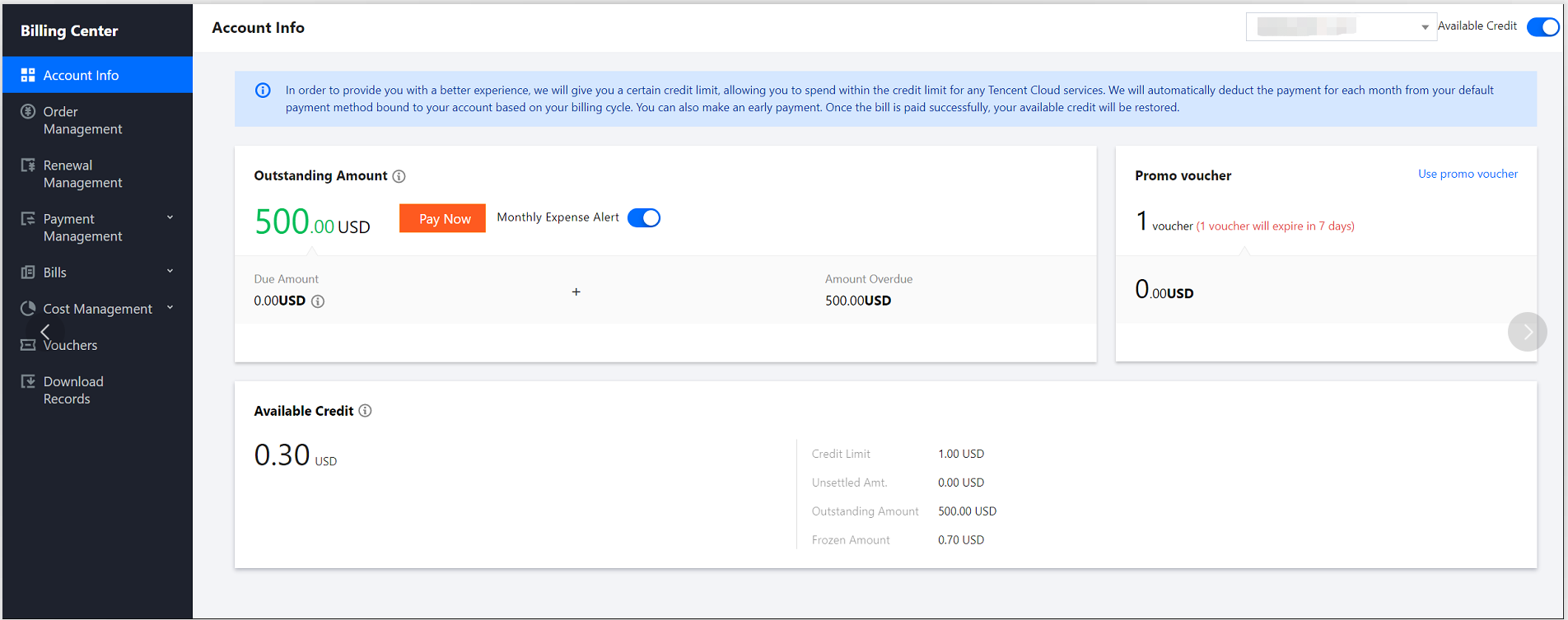The image size is (1568, 620).
Task: Expand the Payment Management submenu chevron
Action: click(170, 217)
